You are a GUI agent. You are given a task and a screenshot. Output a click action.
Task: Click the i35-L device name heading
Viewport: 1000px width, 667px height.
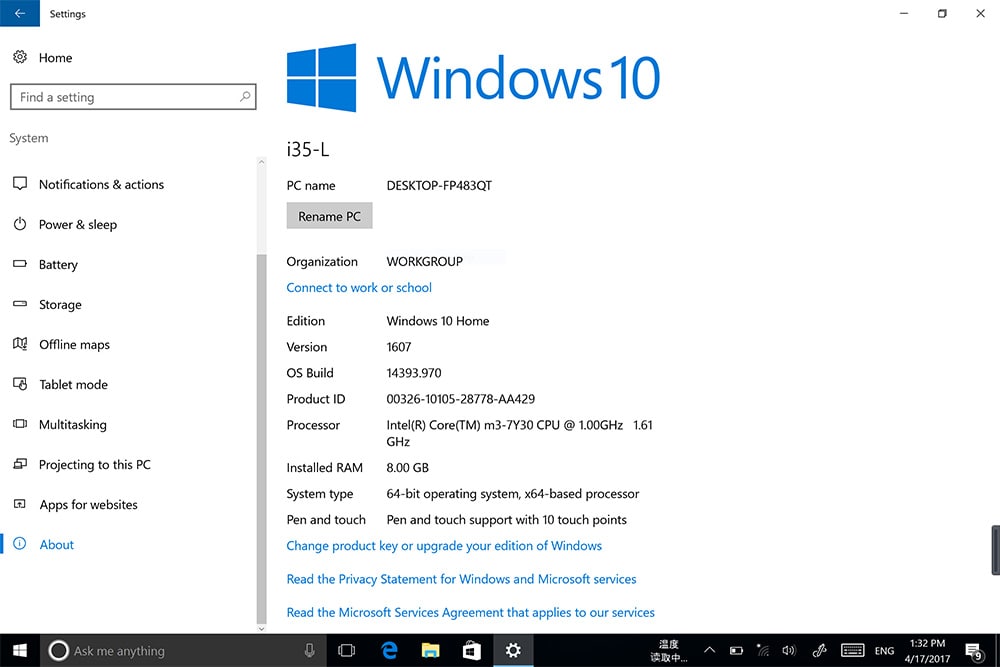pyautogui.click(x=307, y=149)
